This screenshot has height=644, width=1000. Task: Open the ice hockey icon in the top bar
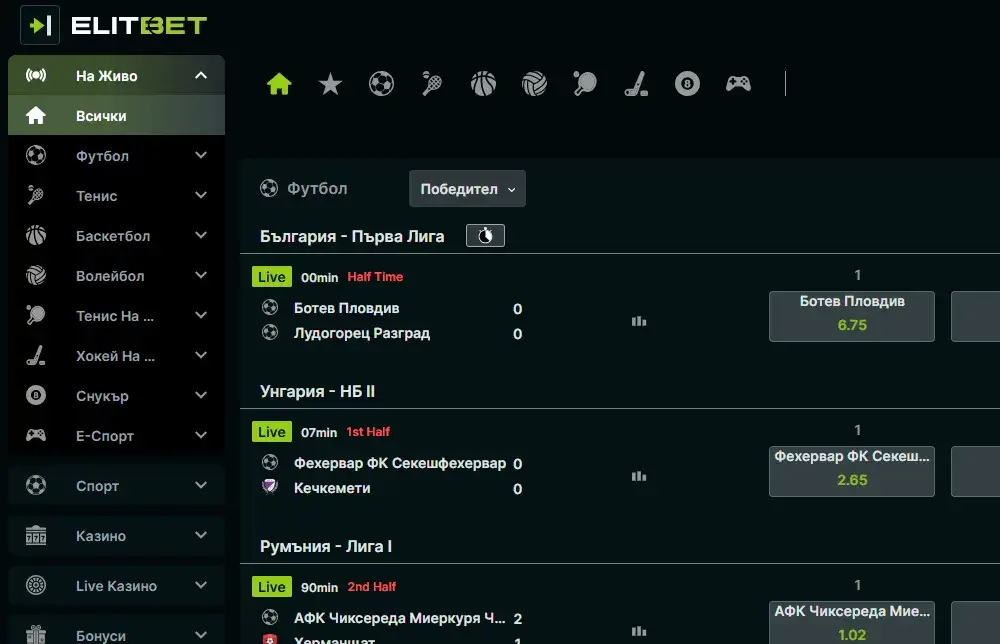tap(636, 84)
